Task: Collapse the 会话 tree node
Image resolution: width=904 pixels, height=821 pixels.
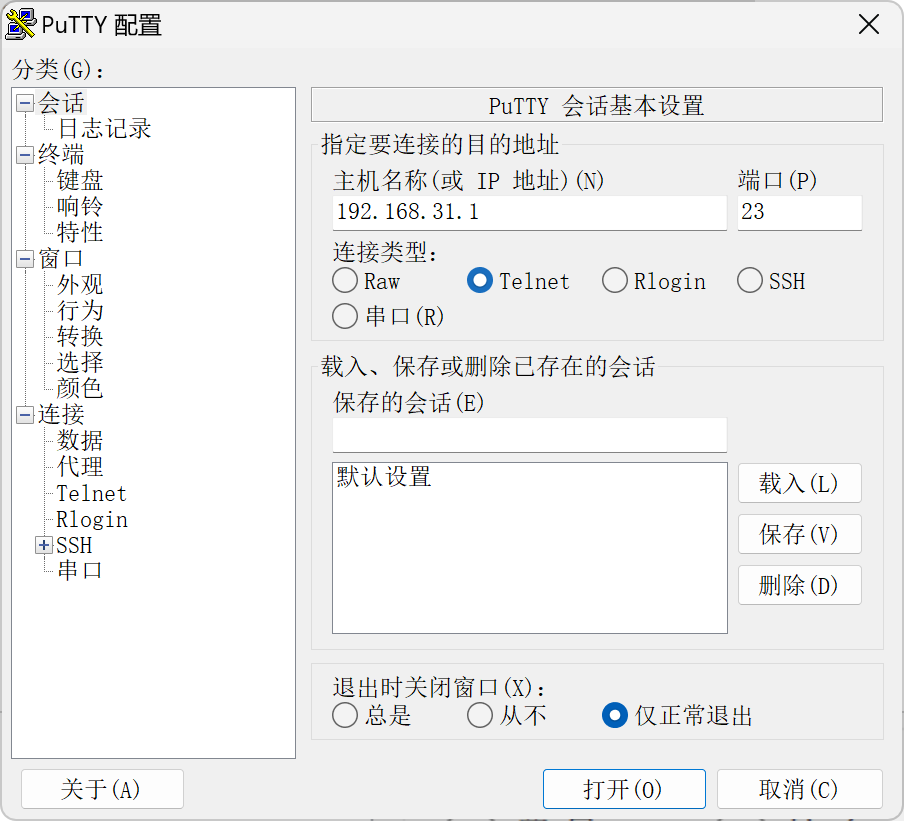Action: 25,103
